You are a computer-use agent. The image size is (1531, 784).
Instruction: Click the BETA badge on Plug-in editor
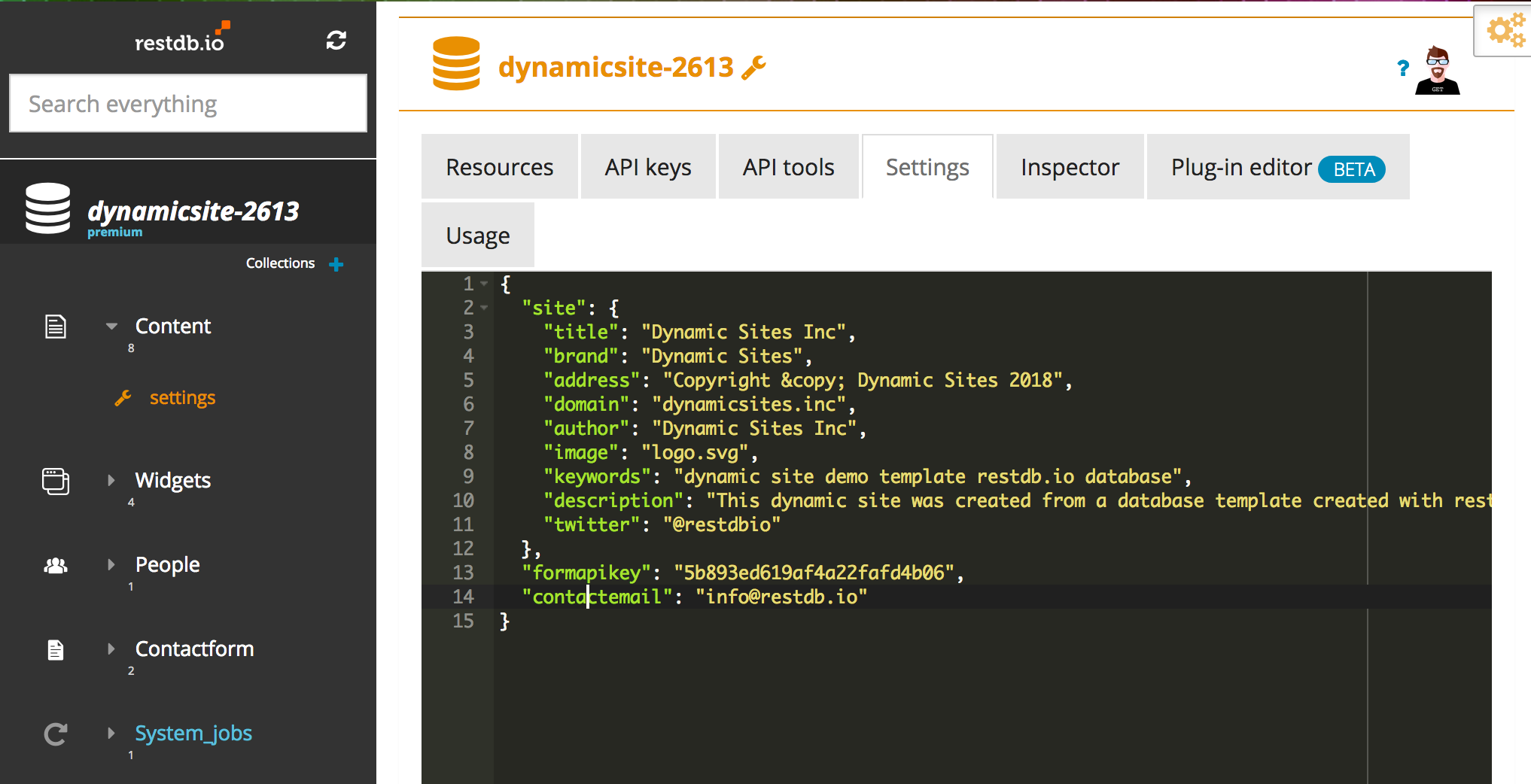click(x=1353, y=169)
